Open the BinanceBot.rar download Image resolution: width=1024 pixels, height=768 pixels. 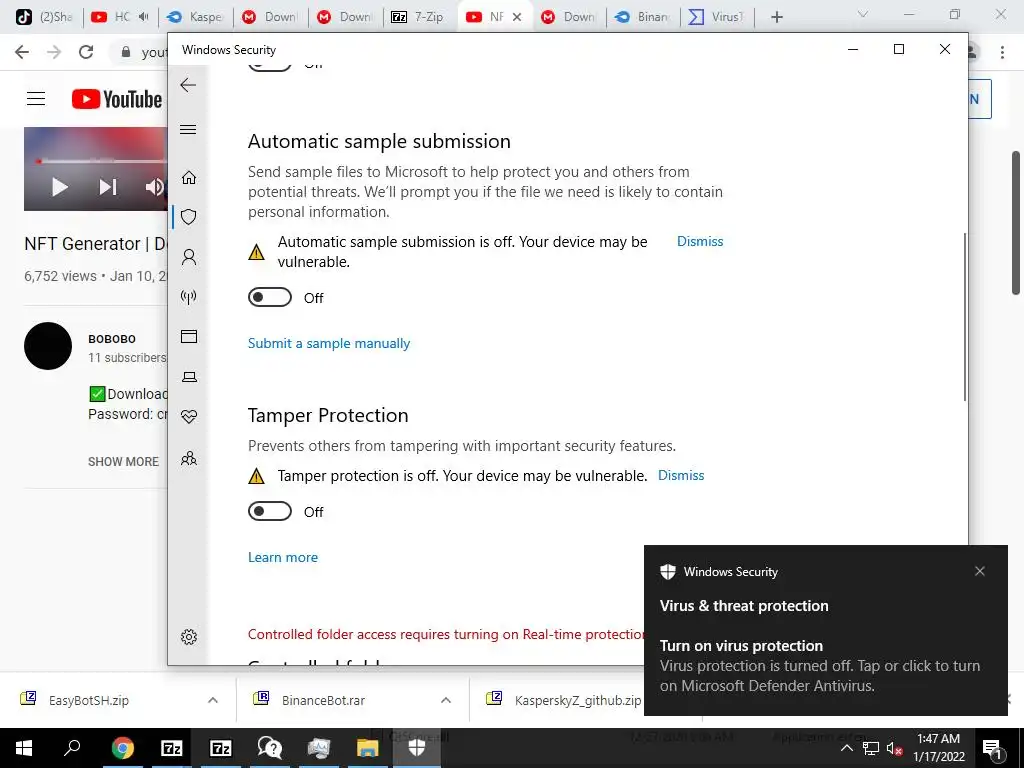tap(323, 700)
